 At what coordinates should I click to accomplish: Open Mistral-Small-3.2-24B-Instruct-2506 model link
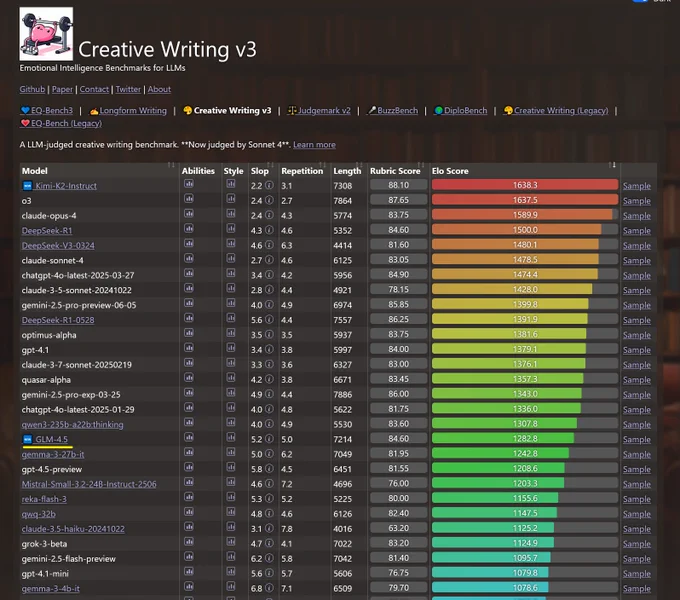click(89, 484)
